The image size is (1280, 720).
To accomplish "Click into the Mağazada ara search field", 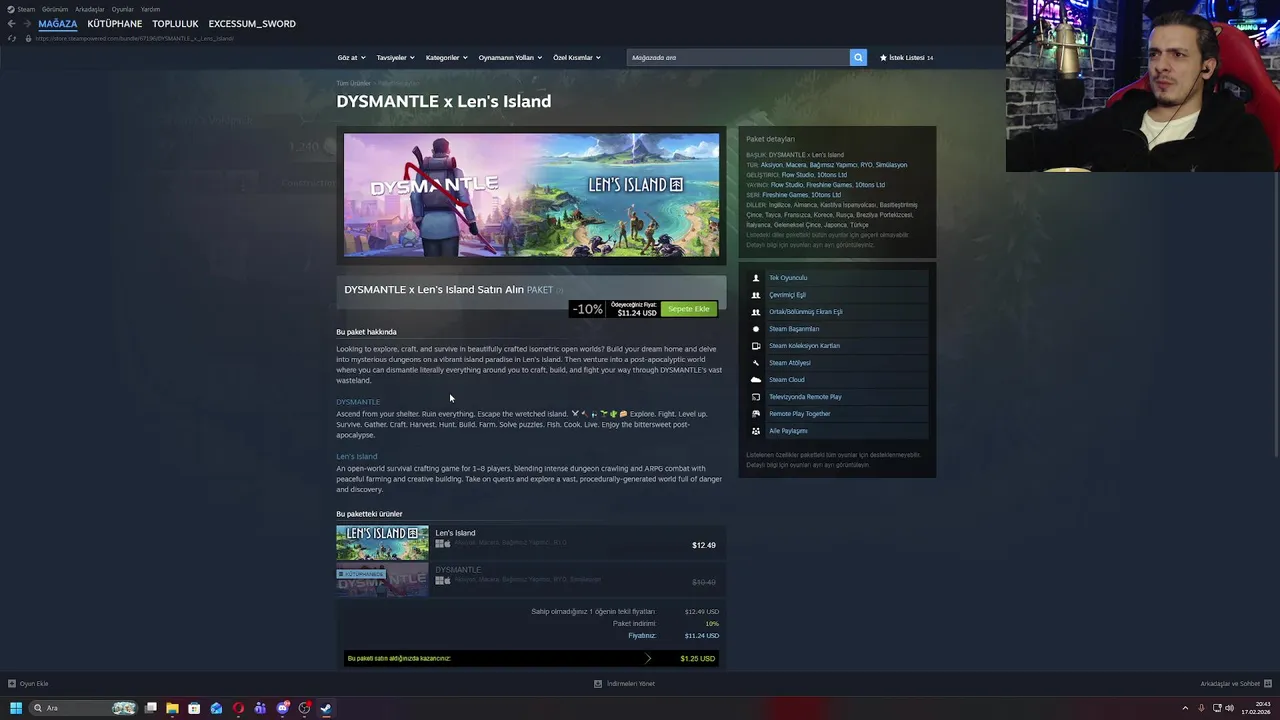I will (738, 58).
